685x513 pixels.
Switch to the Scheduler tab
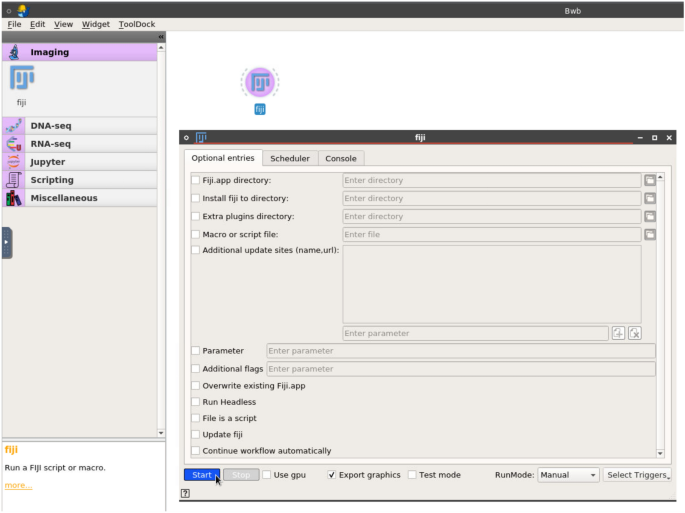[290, 158]
